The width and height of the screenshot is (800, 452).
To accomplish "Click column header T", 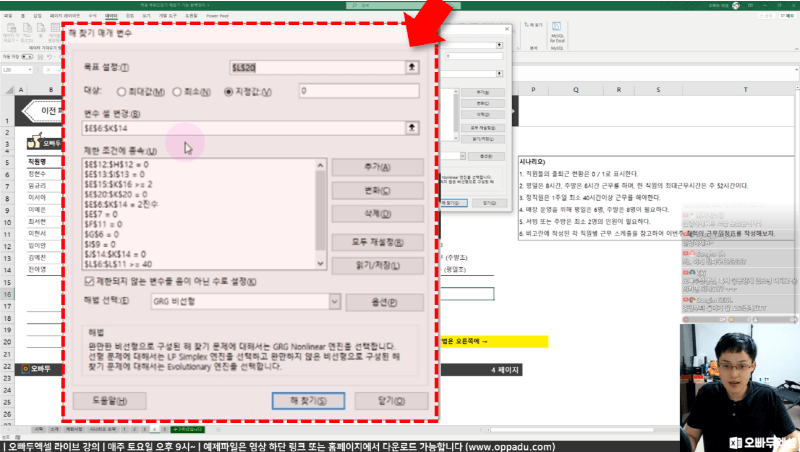I will 745,90.
